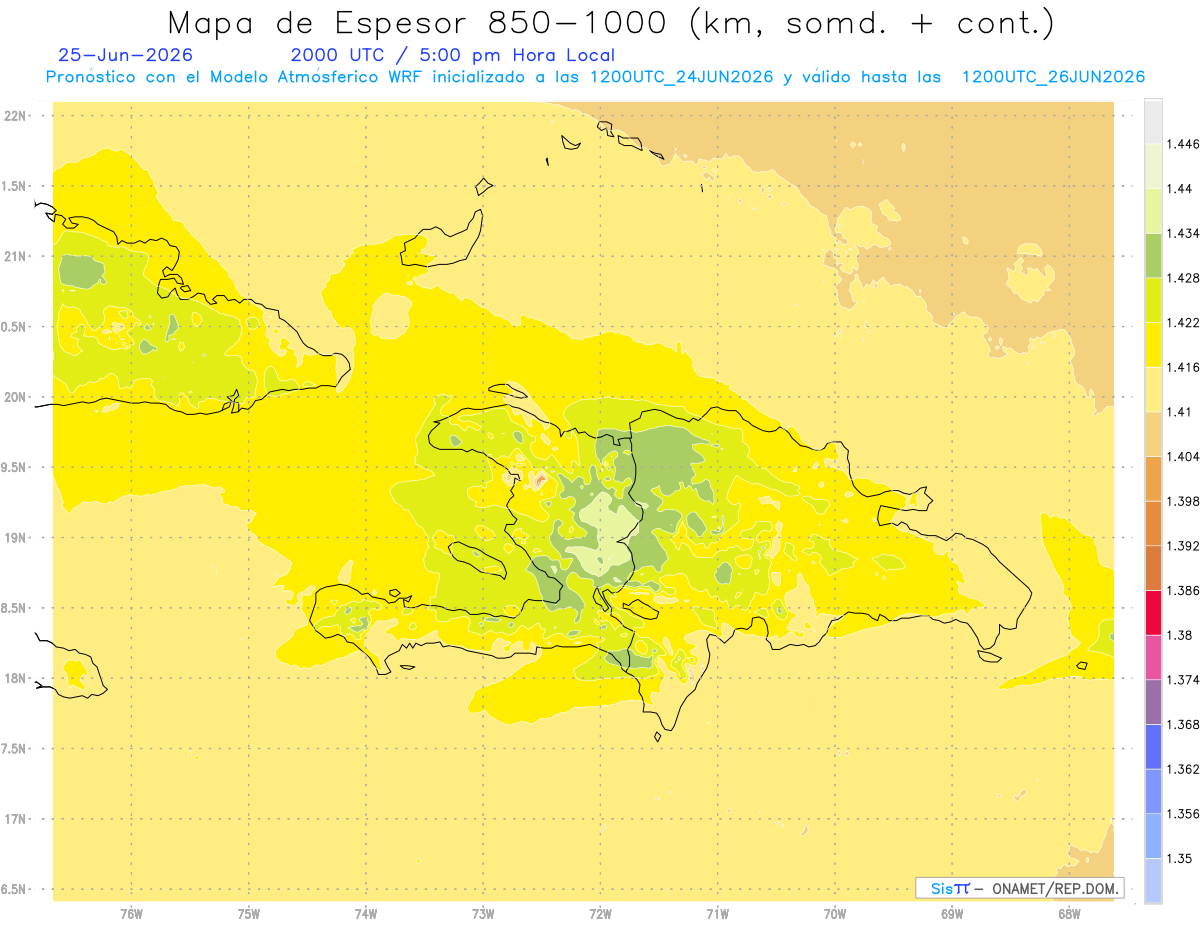Click the init time '1200UTC_24JUN2026' in forecast line

pyautogui.click(x=681, y=77)
